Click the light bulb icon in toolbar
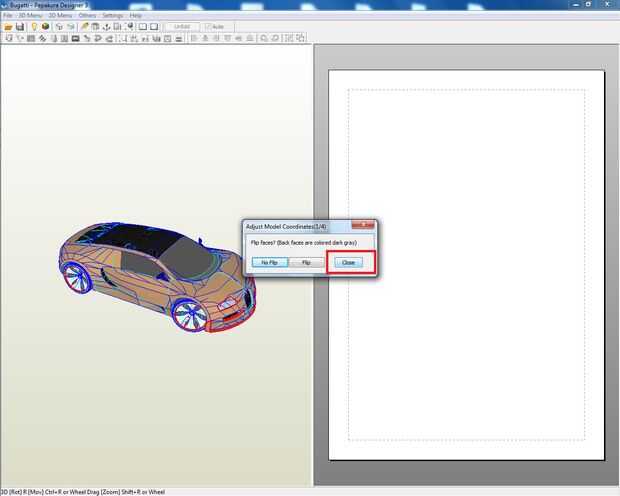 (33, 26)
